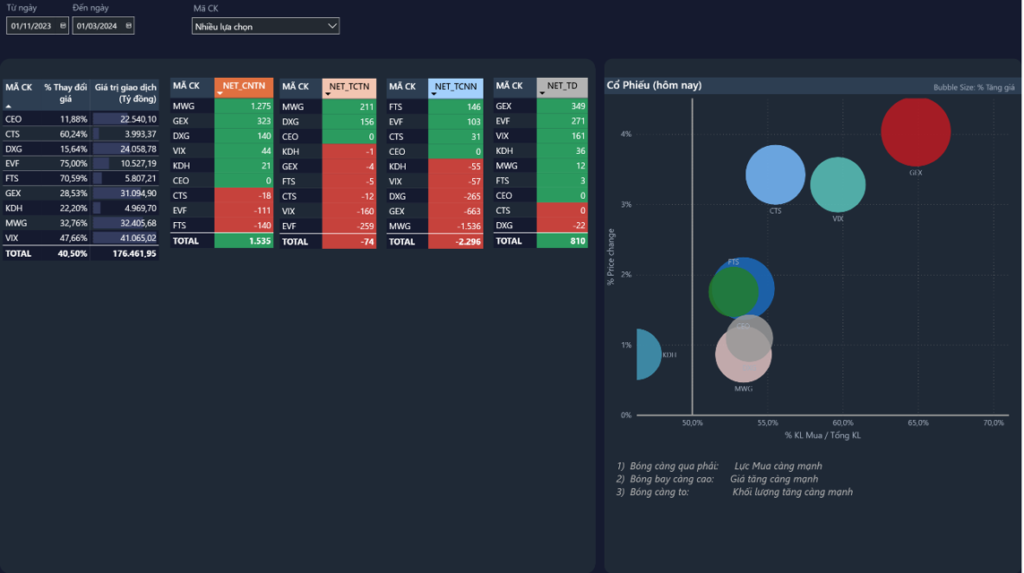Click the sort arrow under NET_TD header
Viewport: 1024px width, 573px height.
coord(542,94)
